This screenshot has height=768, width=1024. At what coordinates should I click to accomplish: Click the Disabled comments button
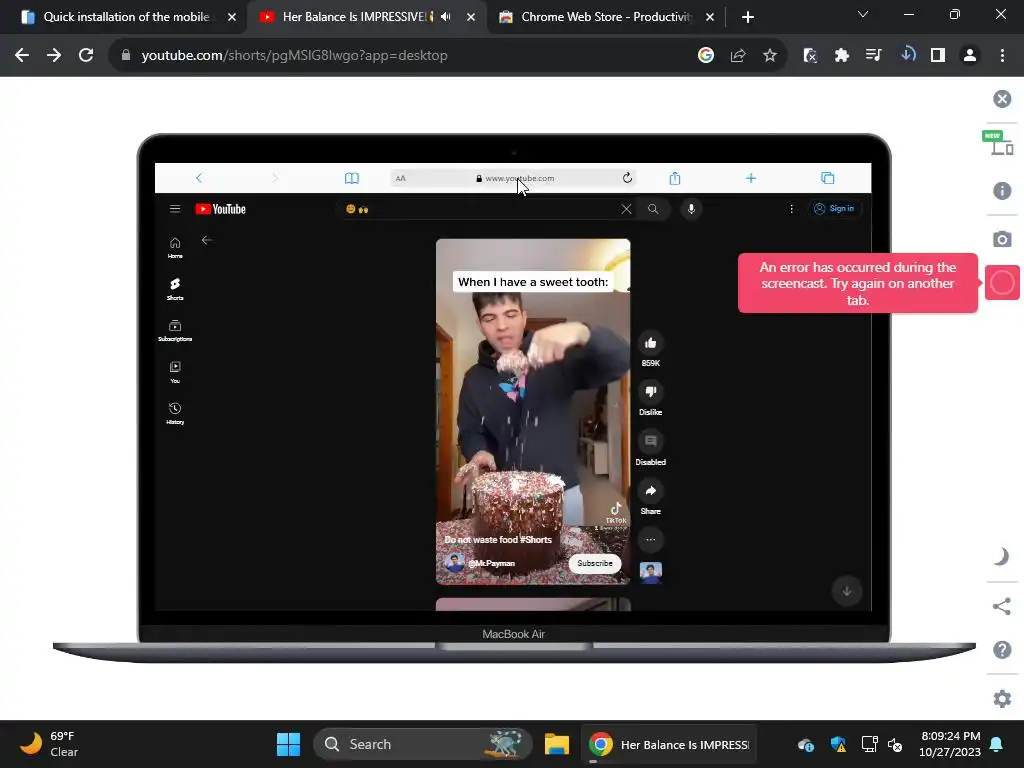tap(650, 441)
